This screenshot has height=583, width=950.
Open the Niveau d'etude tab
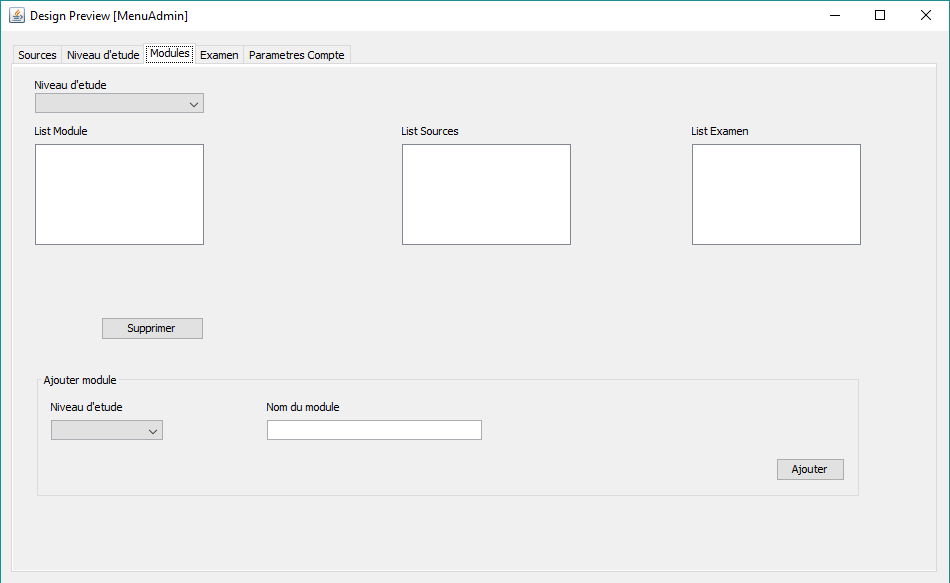coord(103,55)
